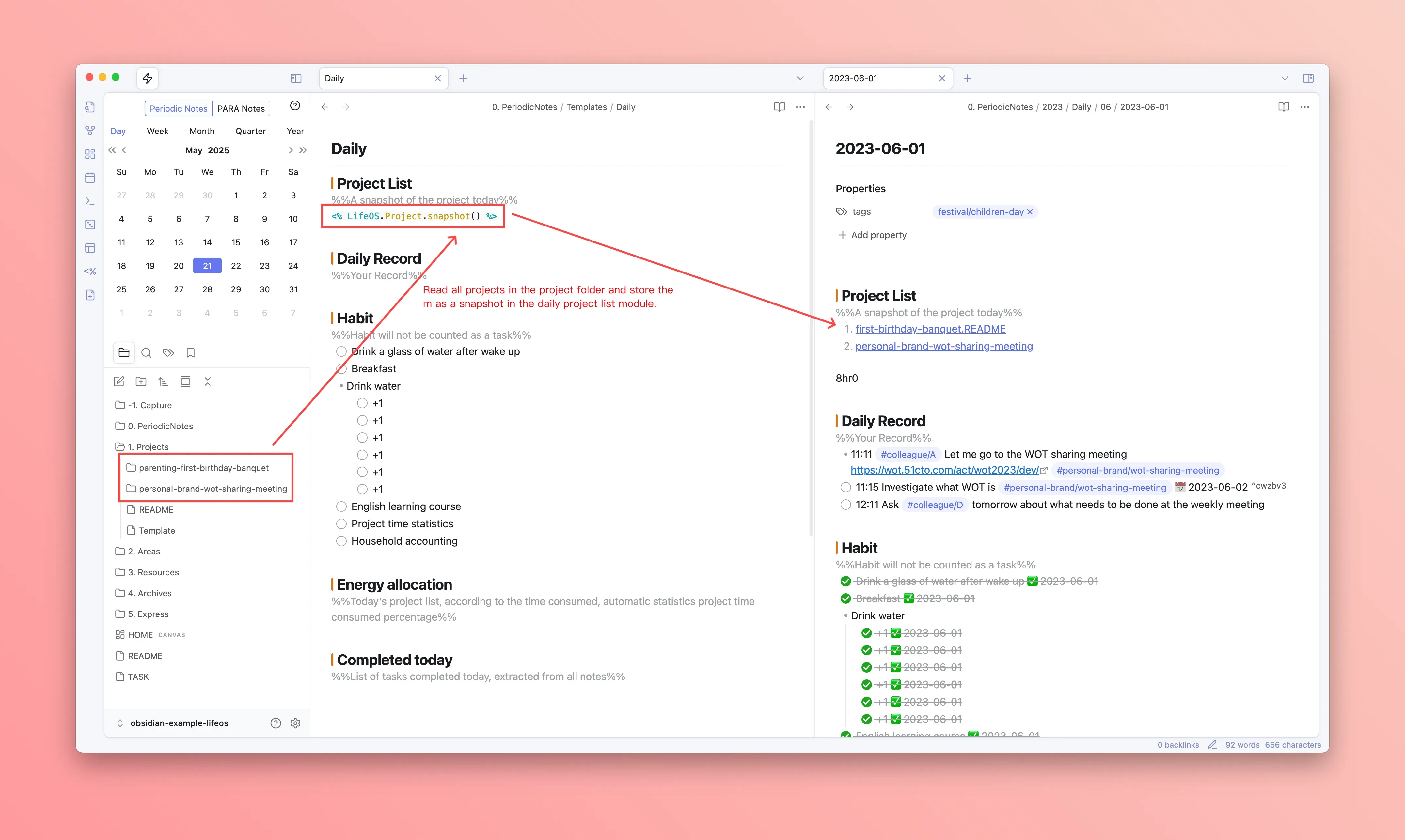Open the graph view ribbon icon

(x=90, y=131)
